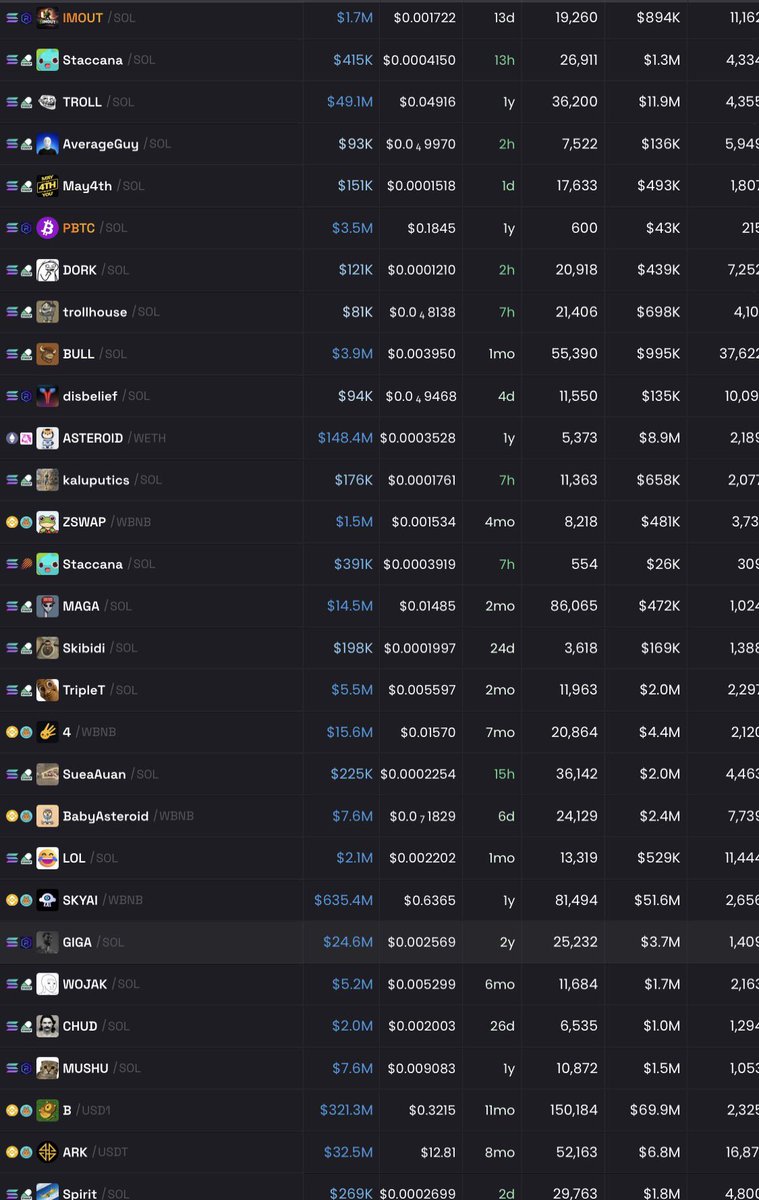
Task: Click PBTC price $0.1845
Action: point(431,228)
